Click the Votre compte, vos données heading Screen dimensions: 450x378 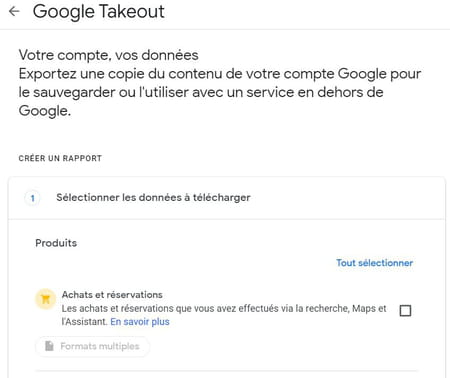pyautogui.click(x=109, y=55)
